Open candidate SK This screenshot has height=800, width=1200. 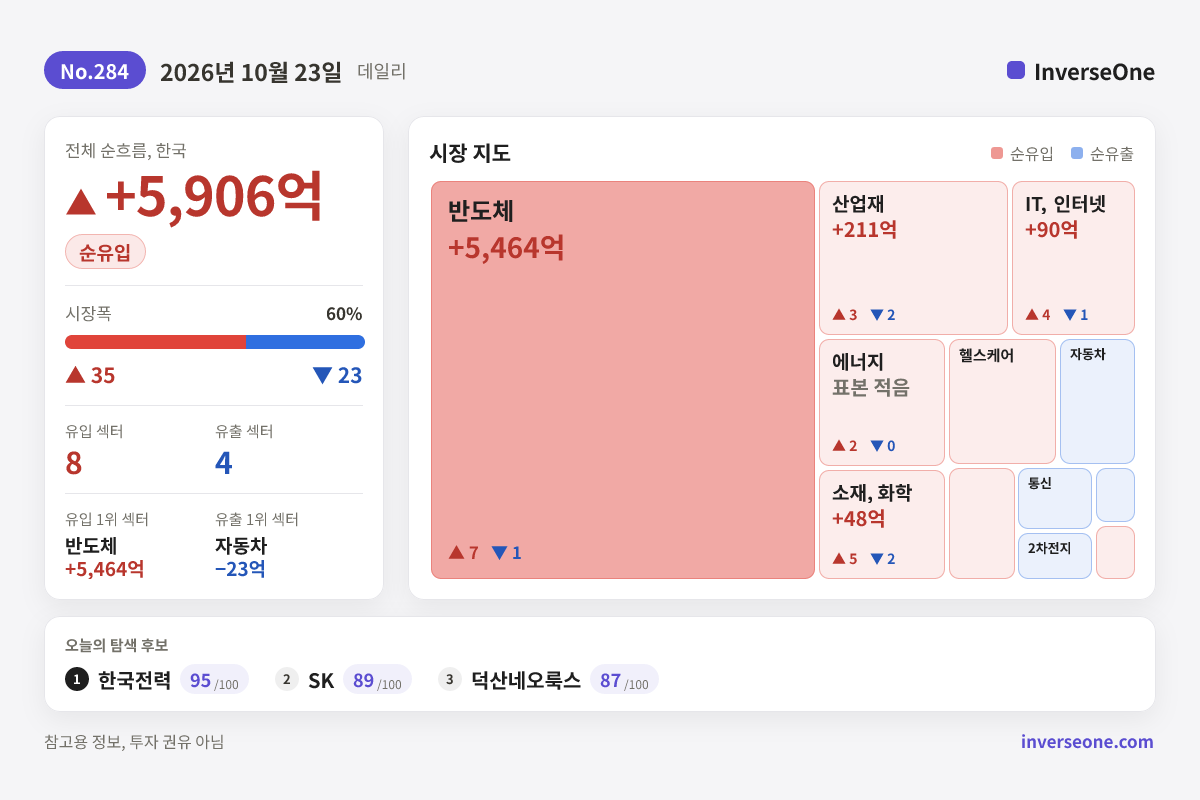[x=321, y=680]
